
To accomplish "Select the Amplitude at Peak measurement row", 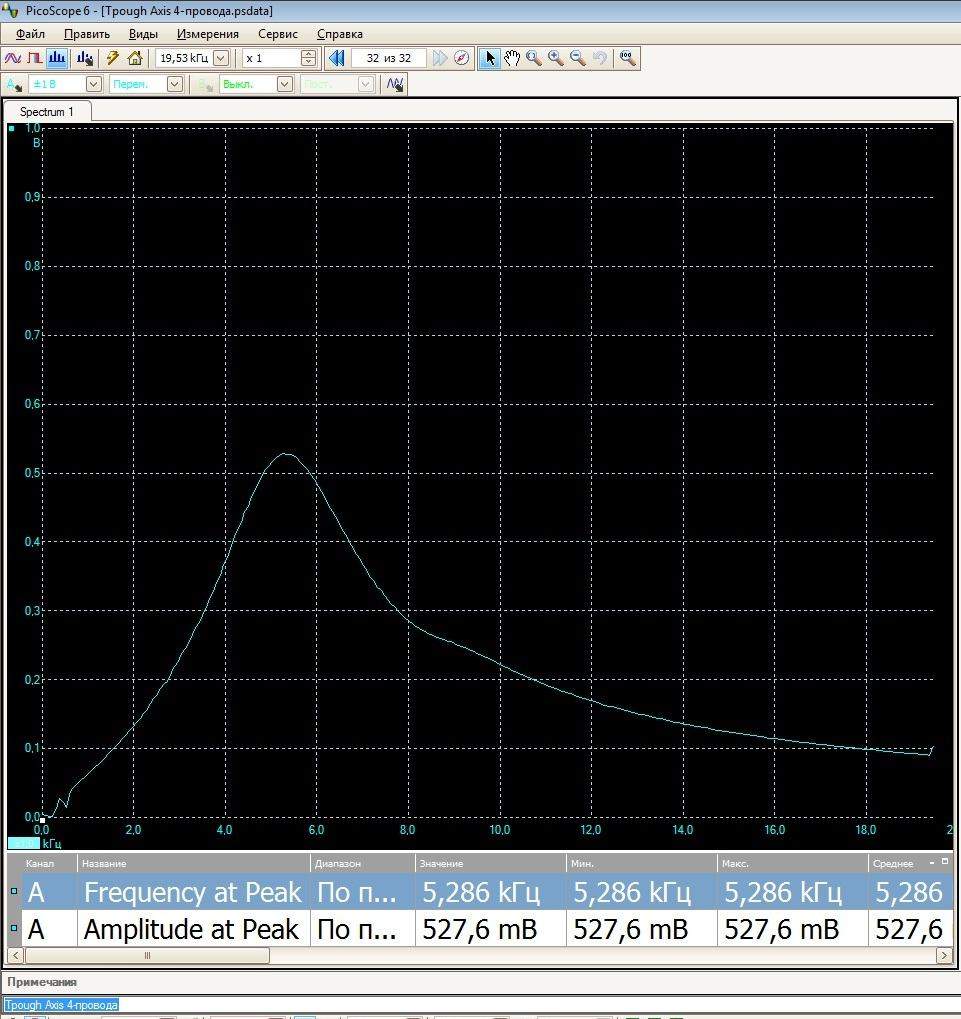I will tap(480, 929).
